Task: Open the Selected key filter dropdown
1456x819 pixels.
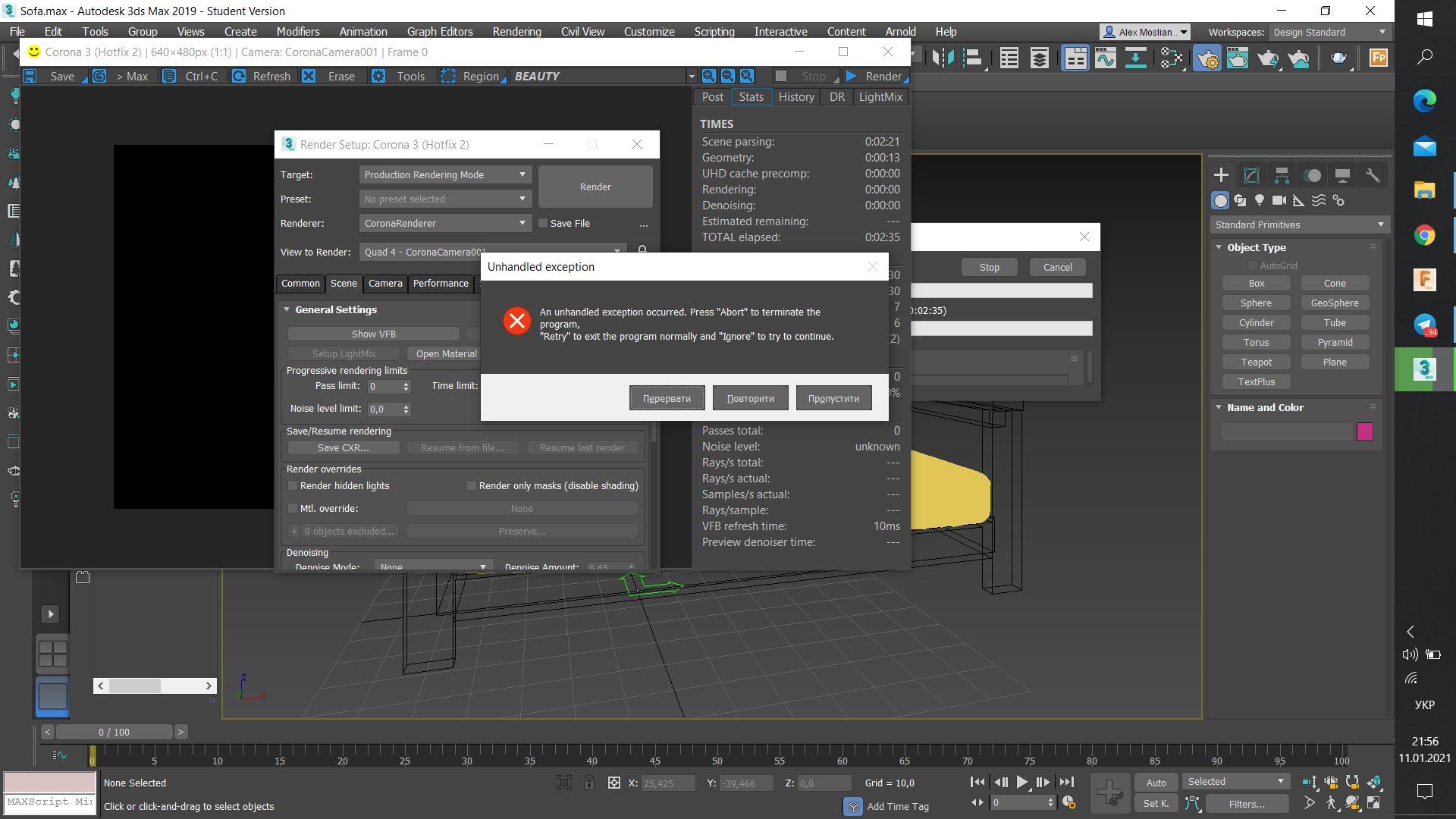Action: pos(1235,782)
